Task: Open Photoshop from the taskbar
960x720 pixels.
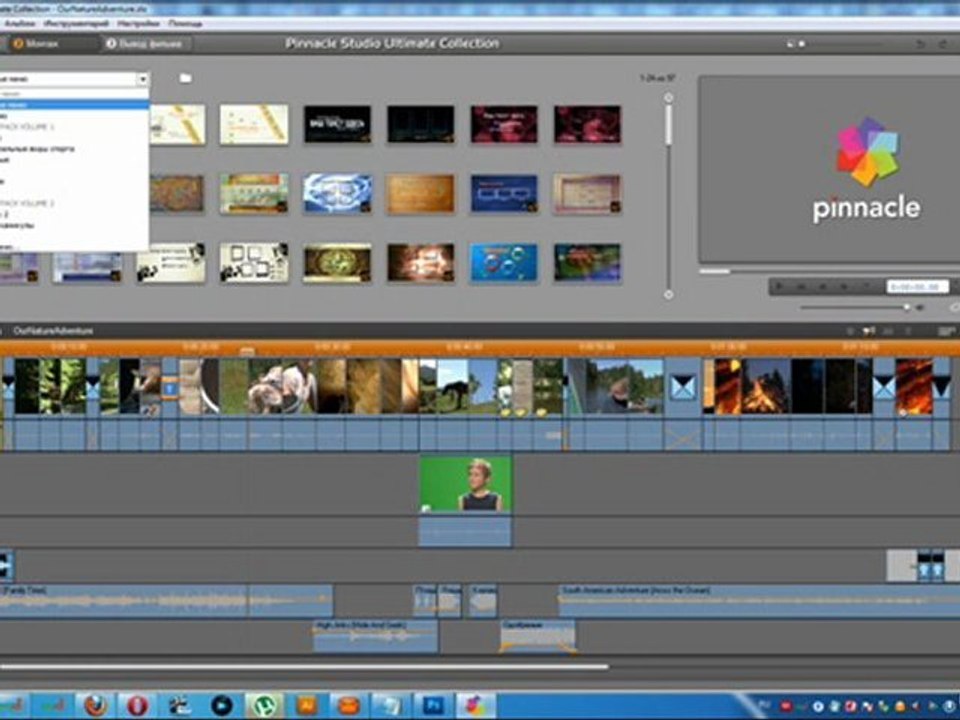Action: click(x=433, y=706)
